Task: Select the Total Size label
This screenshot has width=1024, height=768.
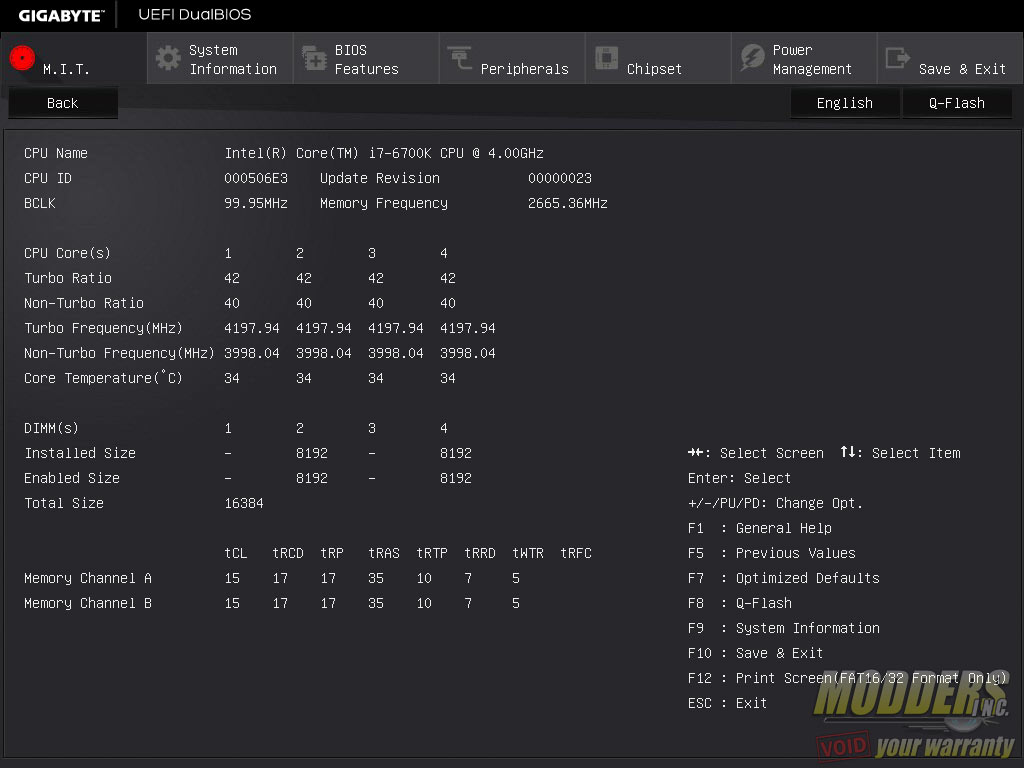Action: 64,504
